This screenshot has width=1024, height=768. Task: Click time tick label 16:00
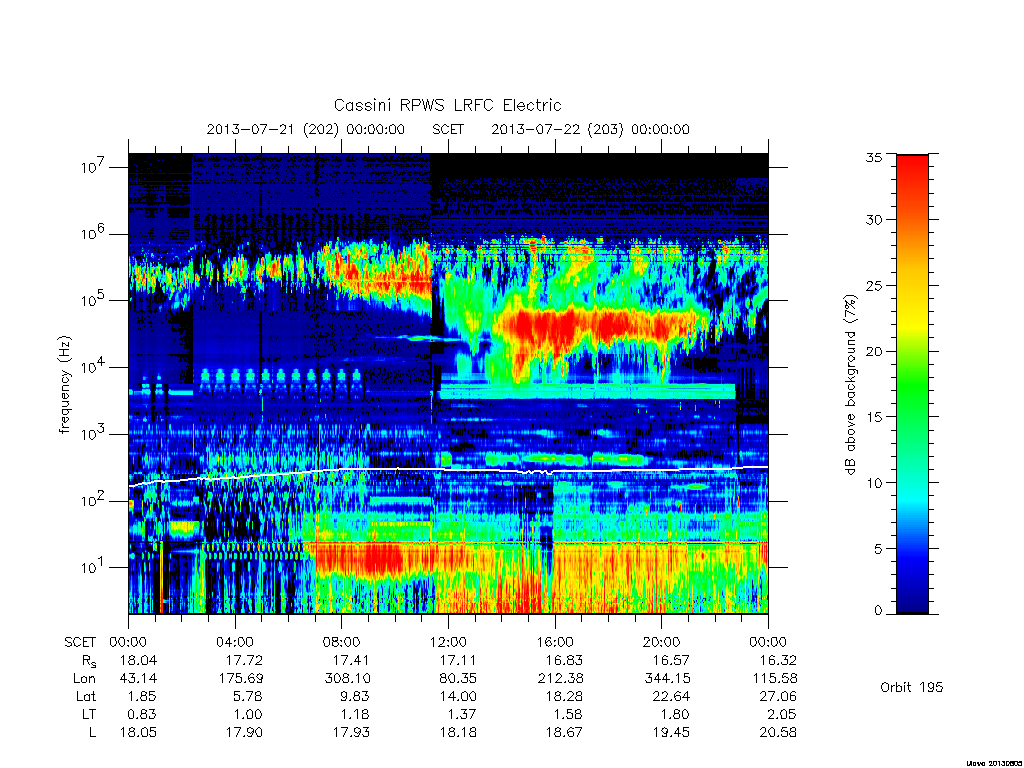point(555,642)
